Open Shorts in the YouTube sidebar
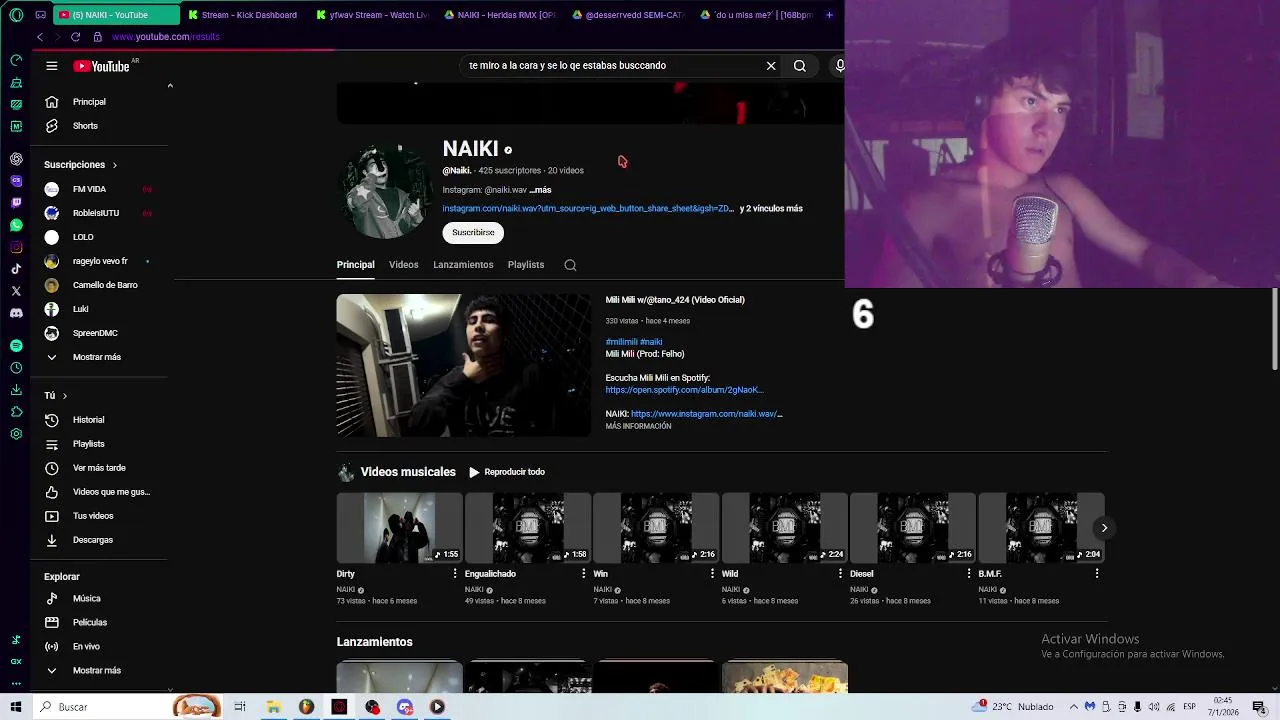Screen dimensions: 1280x720 pyautogui.click(x=85, y=126)
